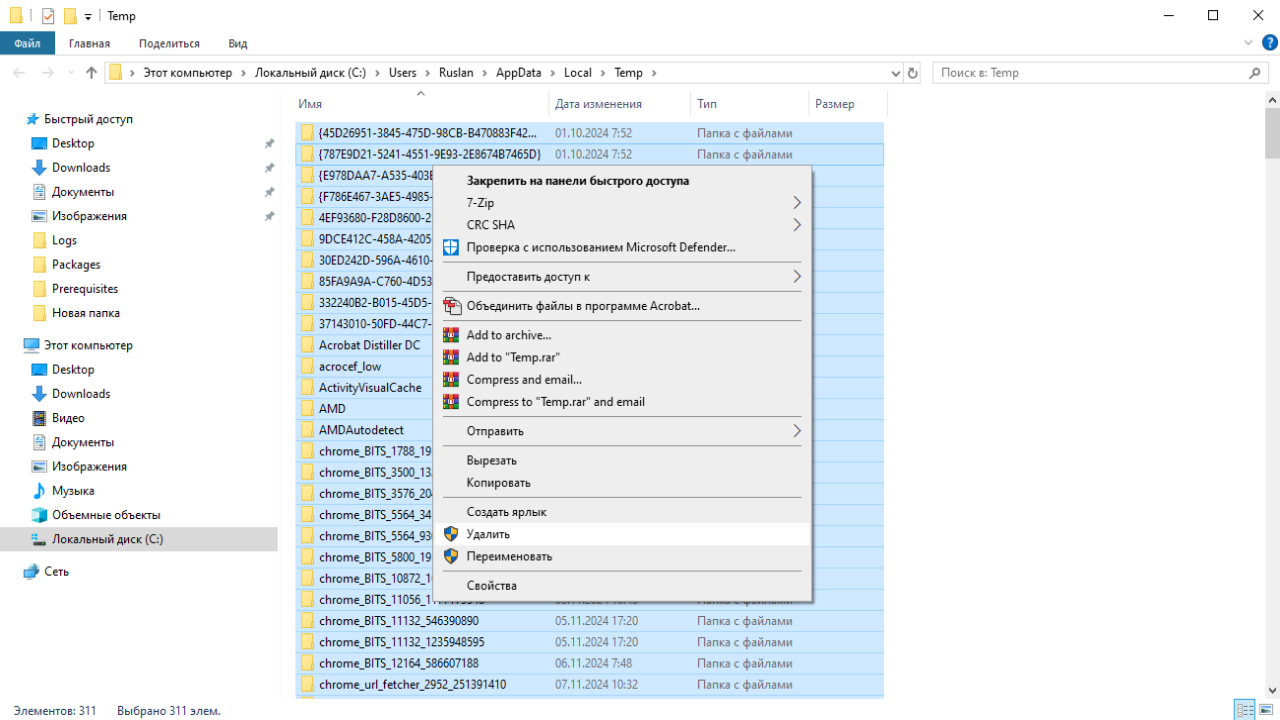
Task: Click the pin icon beside quick-access Документы
Action: coord(269,192)
